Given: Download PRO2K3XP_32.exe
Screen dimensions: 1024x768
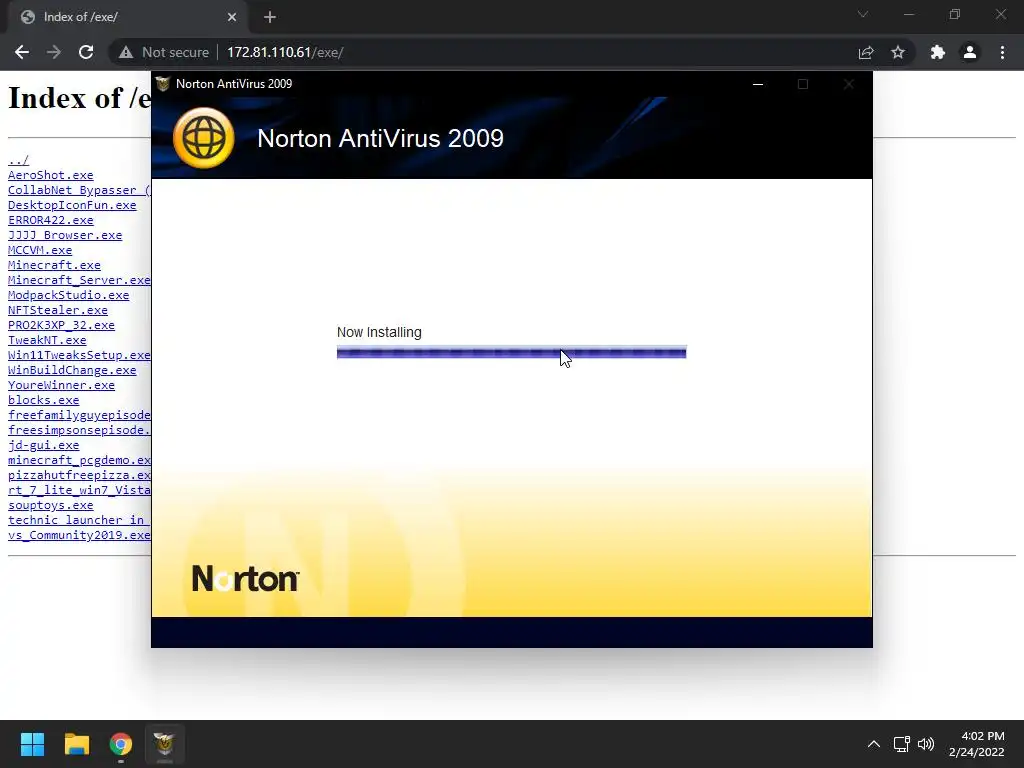Looking at the screenshot, I should tap(61, 325).
